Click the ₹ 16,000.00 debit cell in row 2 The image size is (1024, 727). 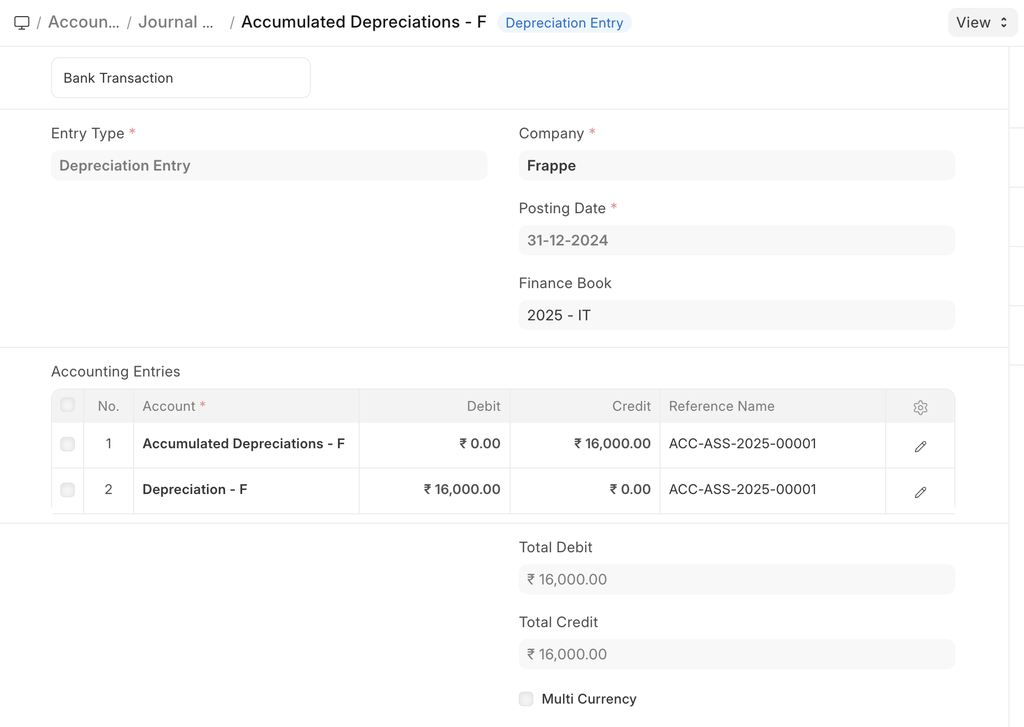[x=436, y=490]
